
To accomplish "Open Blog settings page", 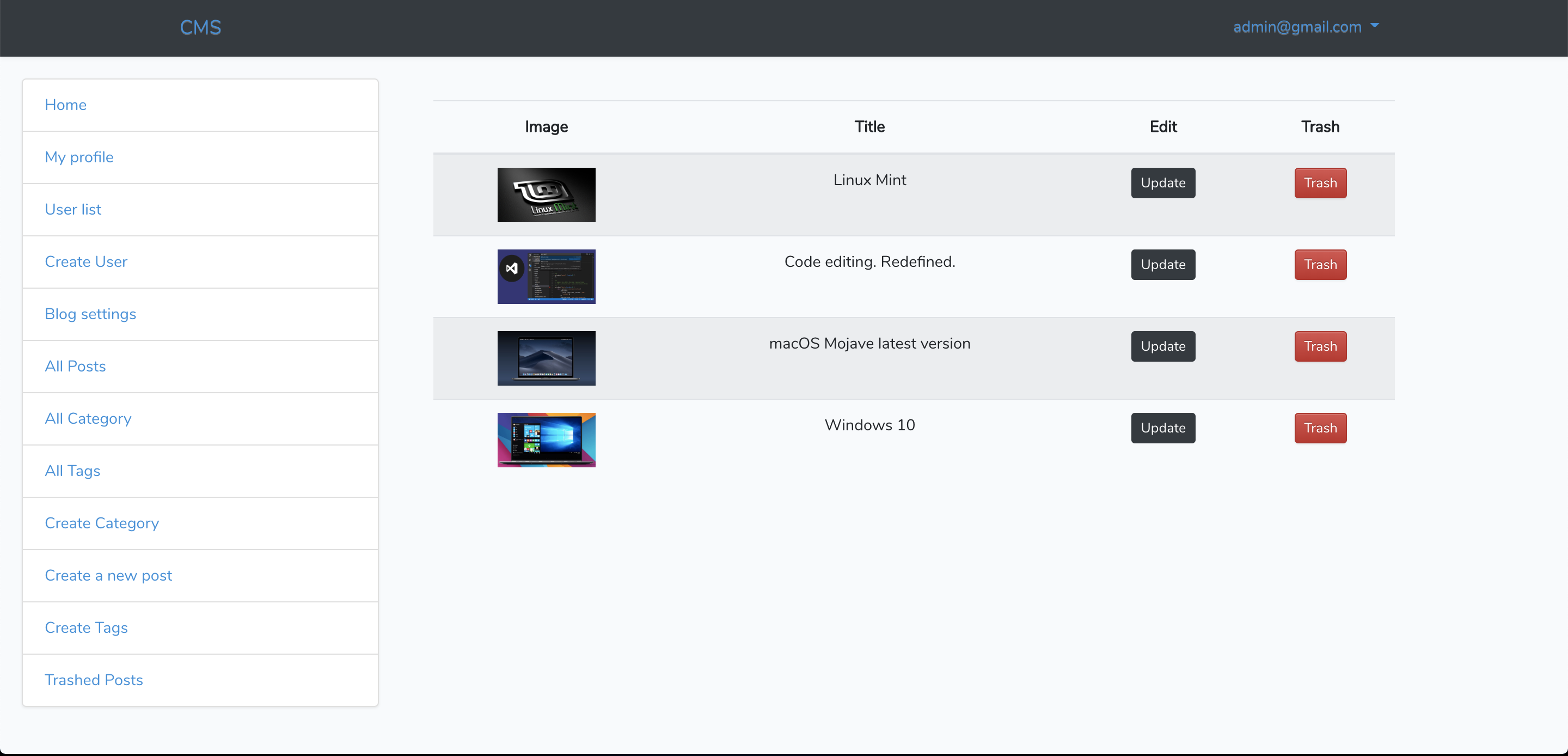I will click(x=90, y=314).
